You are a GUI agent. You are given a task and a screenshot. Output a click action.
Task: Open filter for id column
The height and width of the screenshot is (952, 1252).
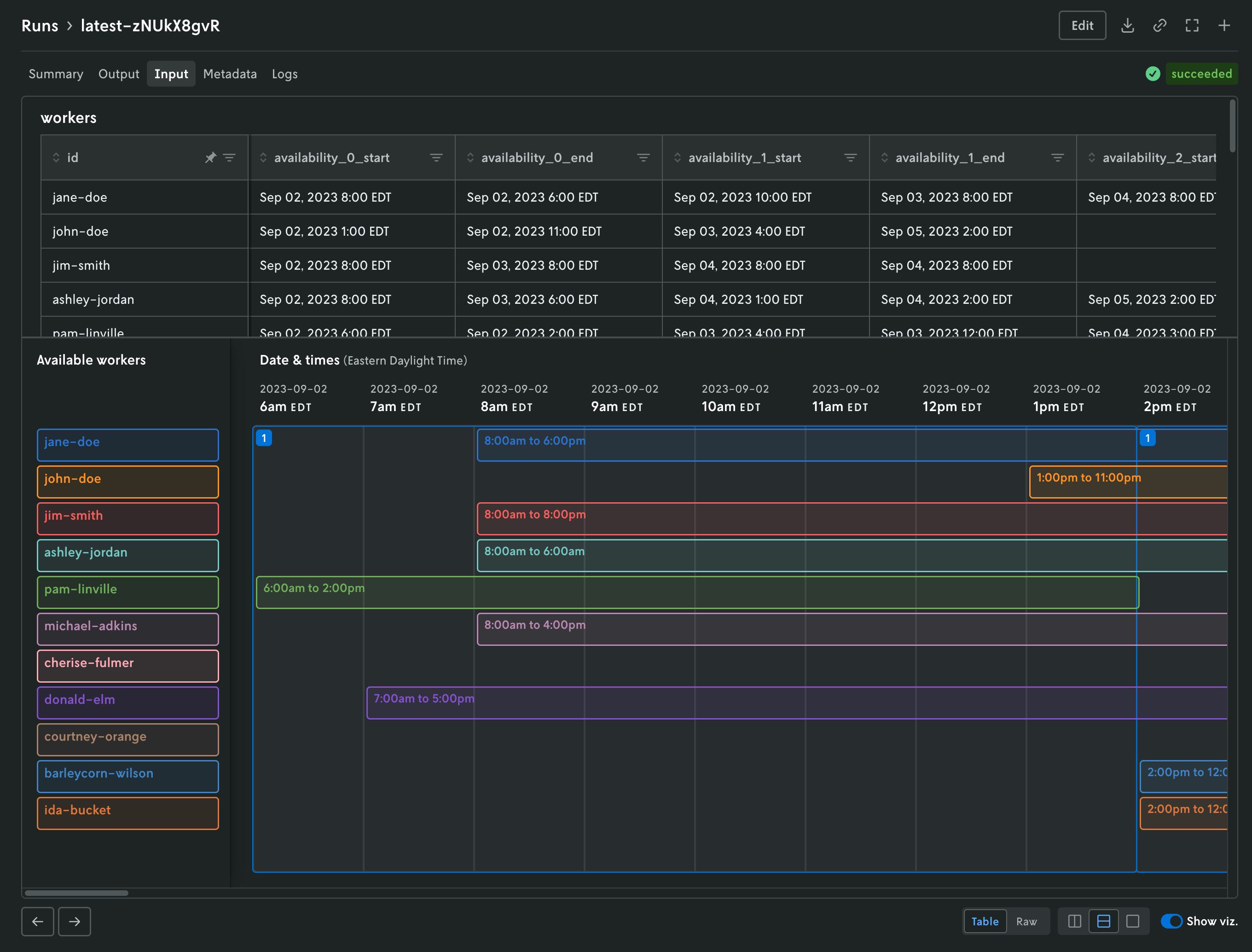click(x=229, y=157)
